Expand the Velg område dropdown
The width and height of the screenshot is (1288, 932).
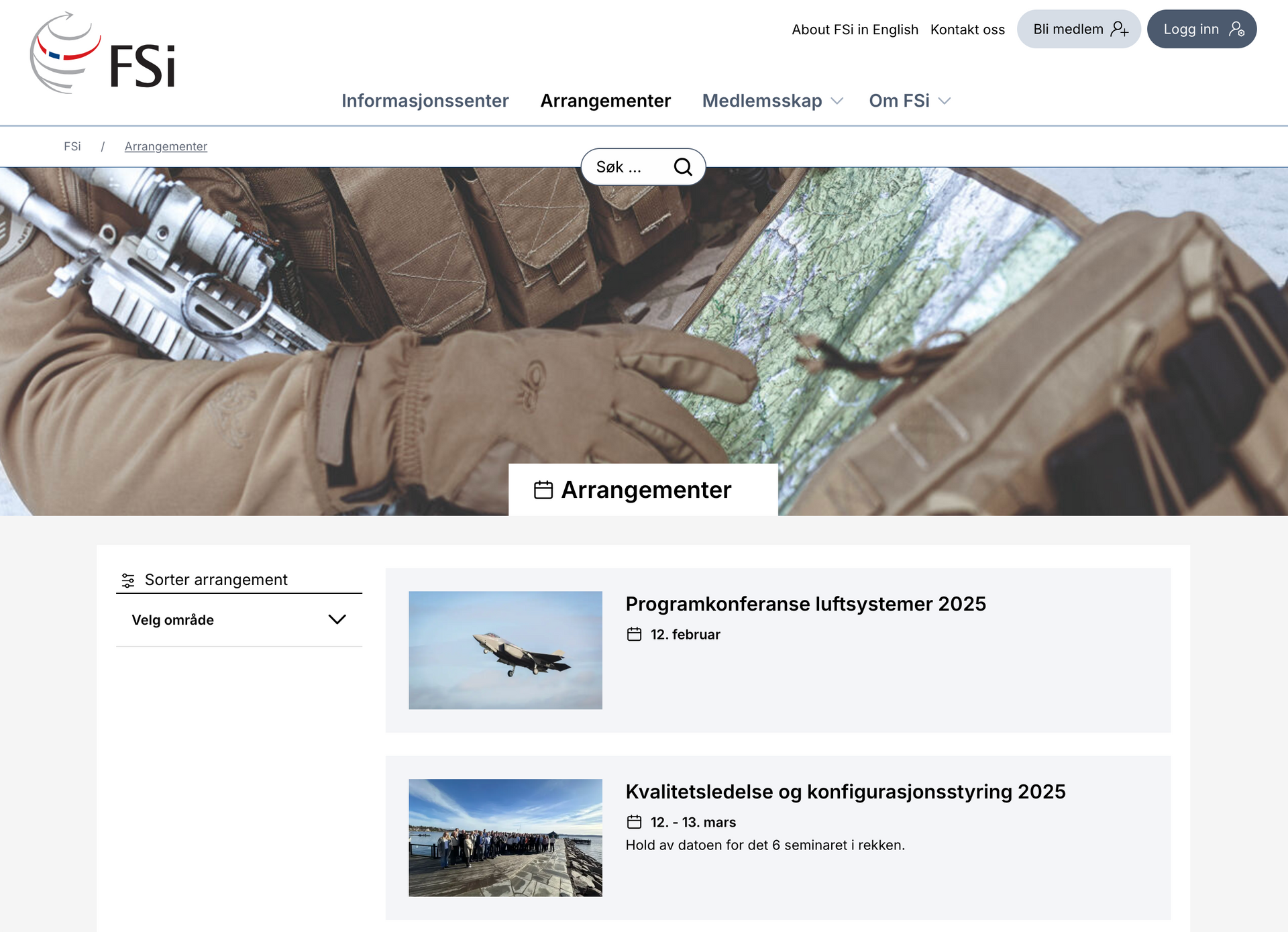pos(336,619)
